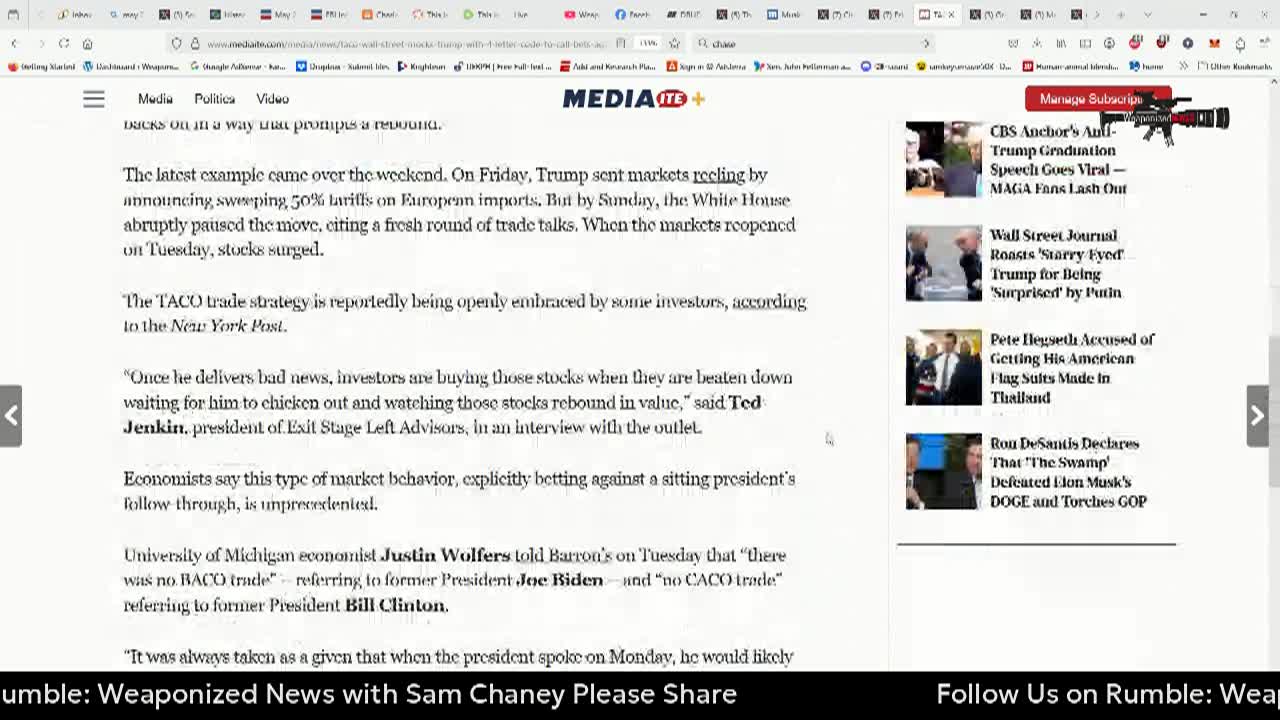This screenshot has width=1280, height=720.
Task: Reload the page in the browser toolbar
Action: click(64, 44)
